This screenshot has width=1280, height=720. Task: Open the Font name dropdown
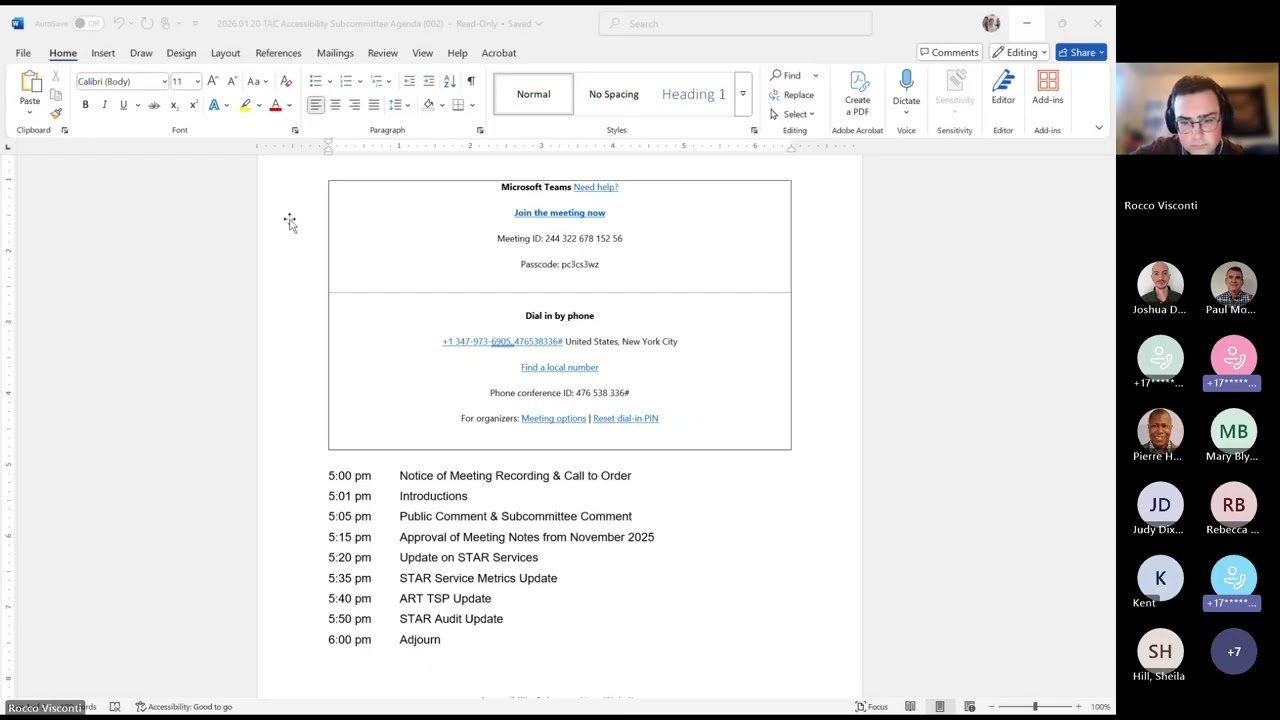tap(164, 82)
